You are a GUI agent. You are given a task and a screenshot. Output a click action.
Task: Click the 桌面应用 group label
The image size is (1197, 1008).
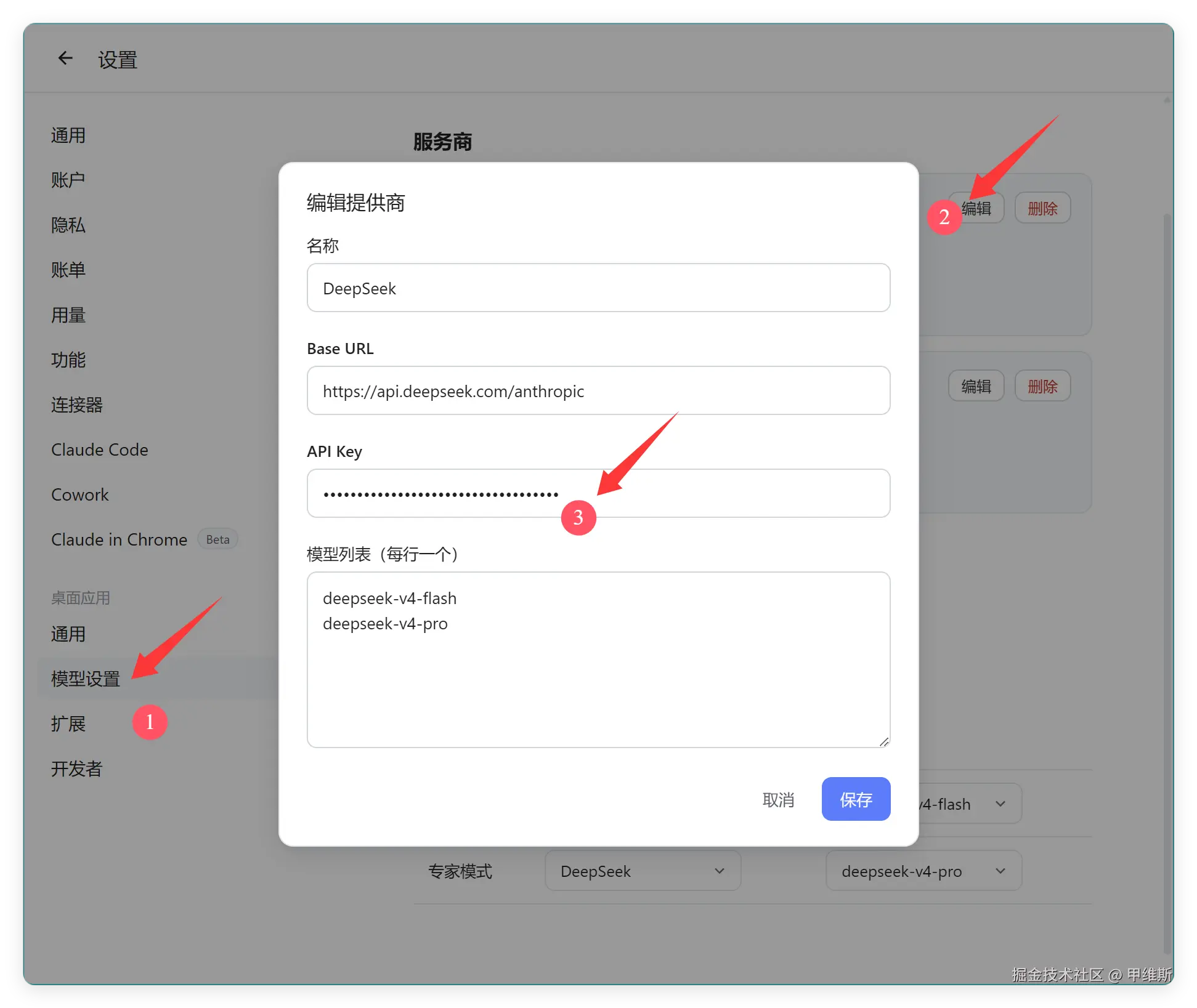81,598
